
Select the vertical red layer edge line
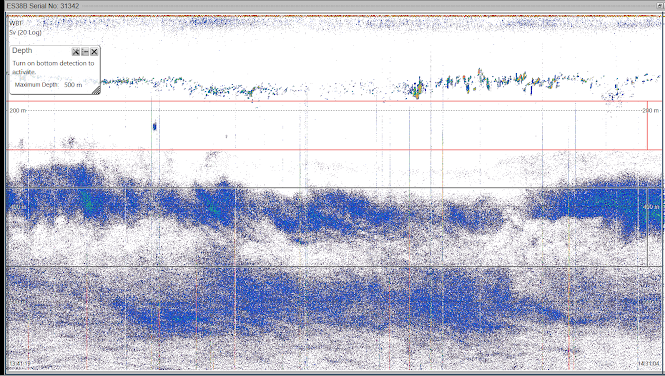coord(648,125)
